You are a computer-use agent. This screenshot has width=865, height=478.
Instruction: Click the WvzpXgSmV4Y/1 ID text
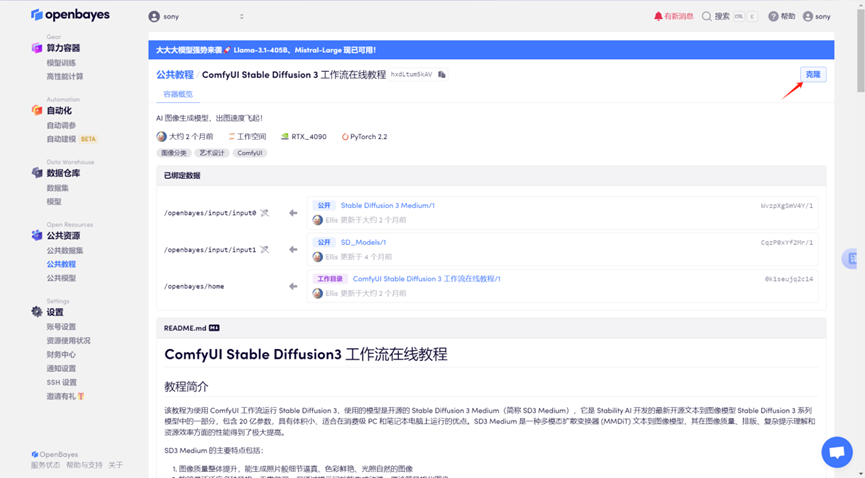[787, 205]
